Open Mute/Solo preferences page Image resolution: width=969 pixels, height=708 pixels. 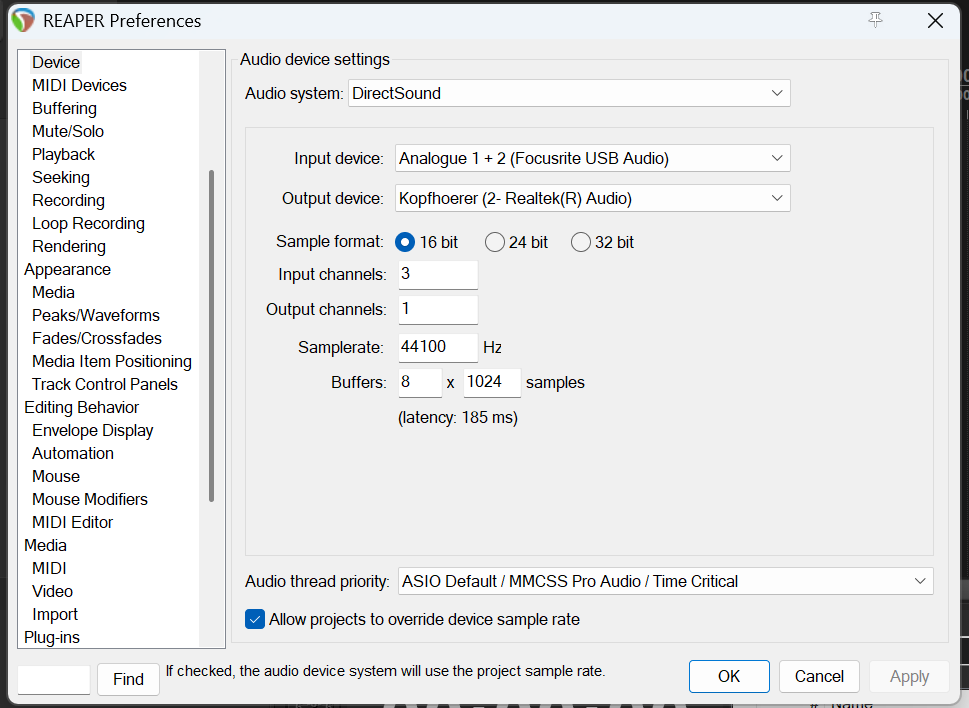[68, 131]
